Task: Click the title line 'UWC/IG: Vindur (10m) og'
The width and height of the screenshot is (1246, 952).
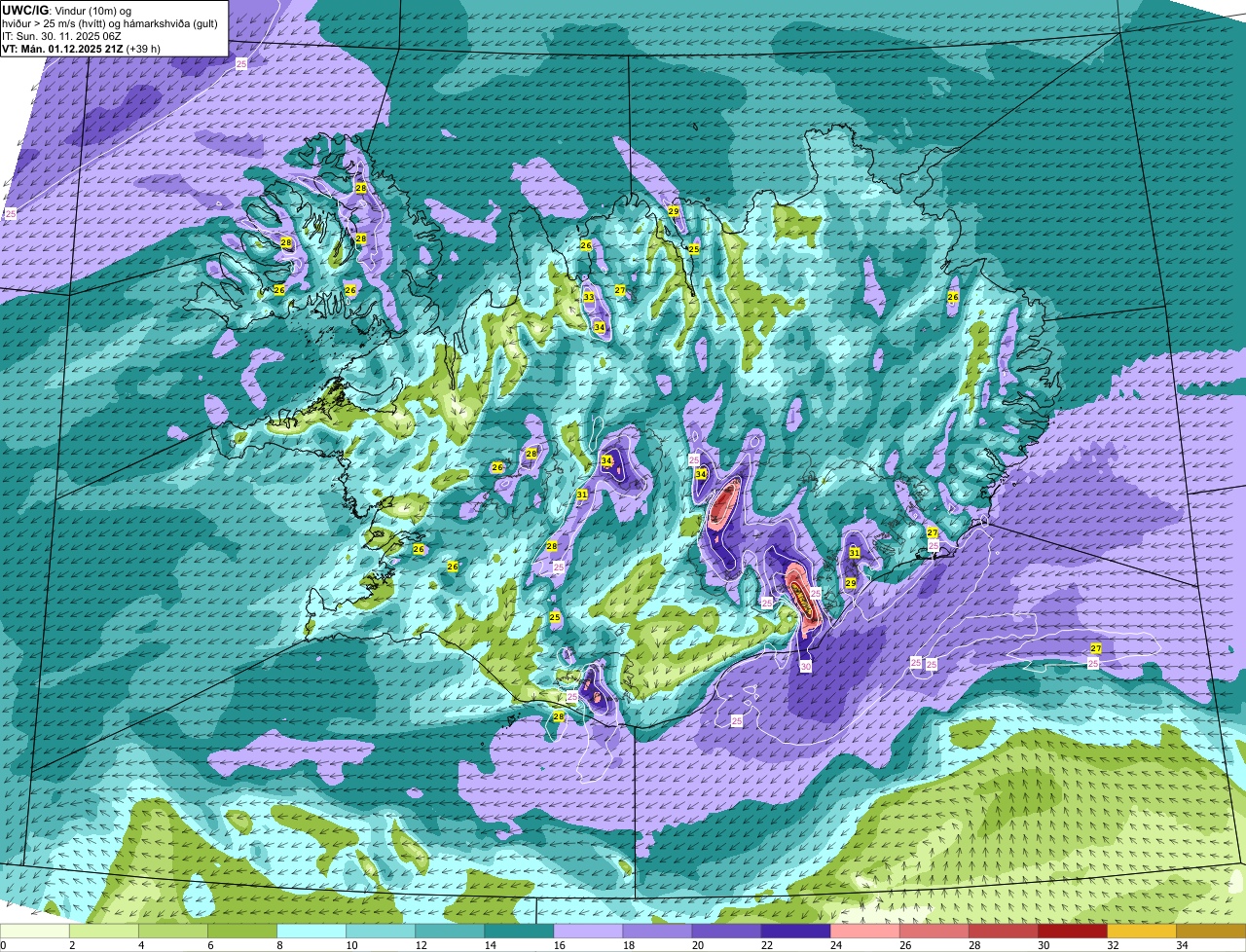Action: click(66, 10)
